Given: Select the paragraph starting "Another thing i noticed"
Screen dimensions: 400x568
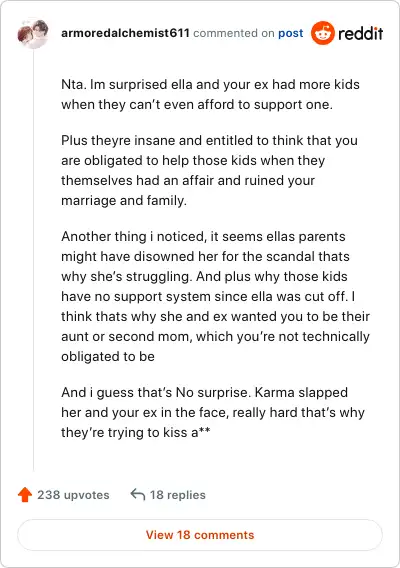Looking at the screenshot, I should (x=215, y=296).
